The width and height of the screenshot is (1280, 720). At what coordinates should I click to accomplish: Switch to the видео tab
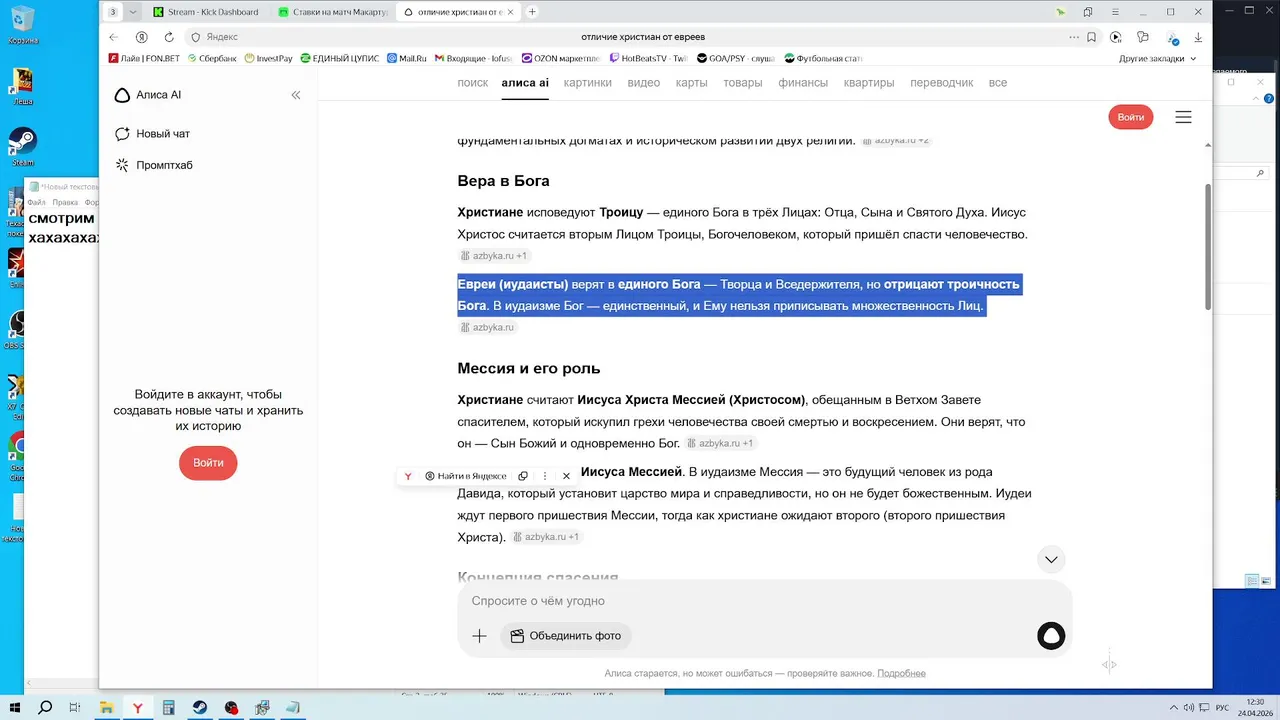pyautogui.click(x=644, y=83)
